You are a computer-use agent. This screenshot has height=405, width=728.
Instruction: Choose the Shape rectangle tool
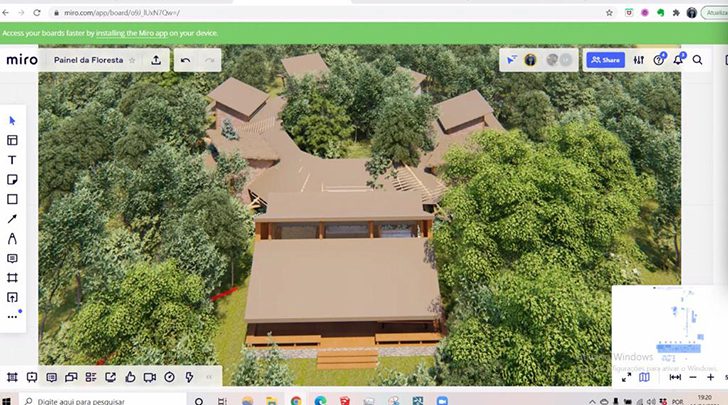(x=13, y=199)
